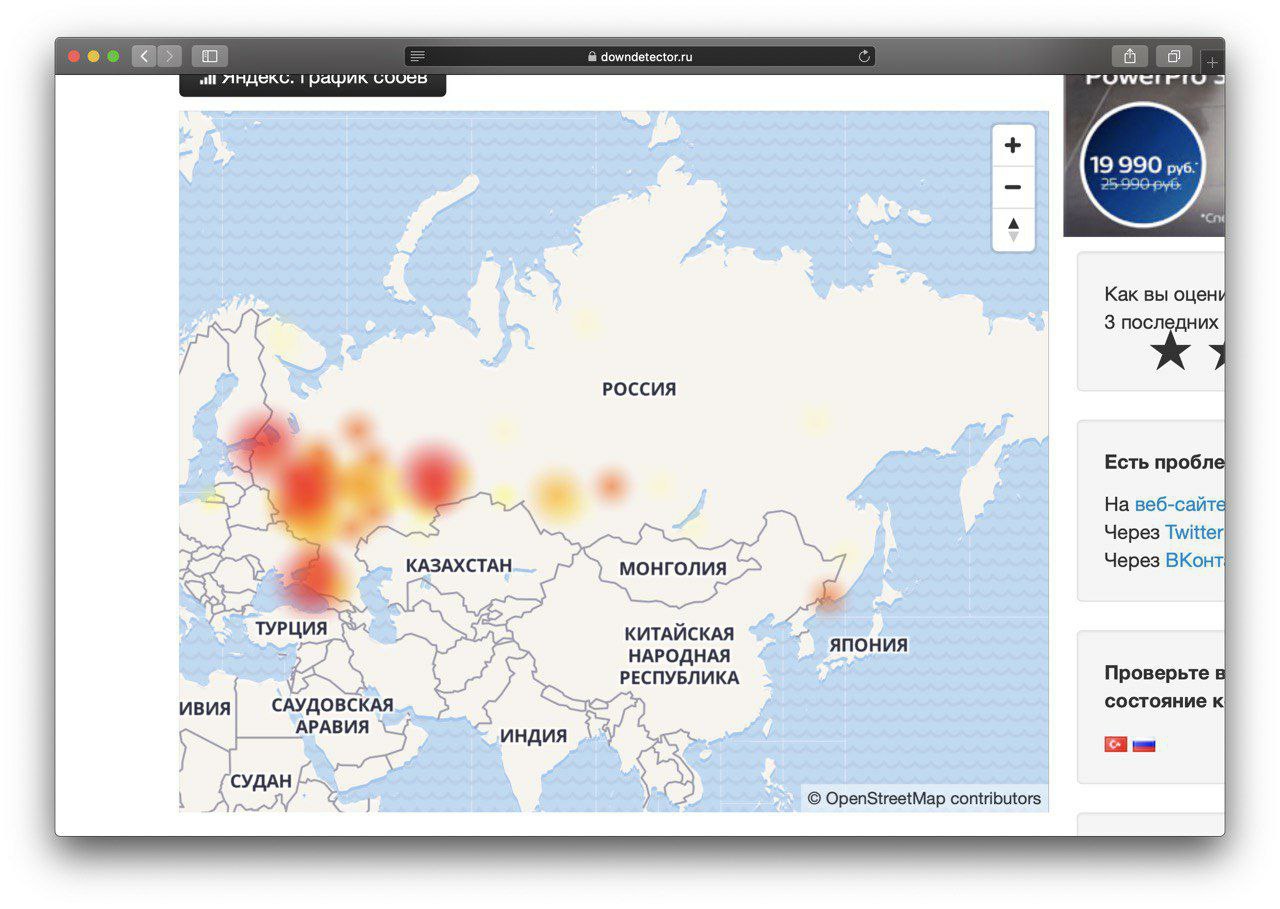Maximize Safari with the green button
Screen dimensions: 1280x909
click(x=114, y=57)
